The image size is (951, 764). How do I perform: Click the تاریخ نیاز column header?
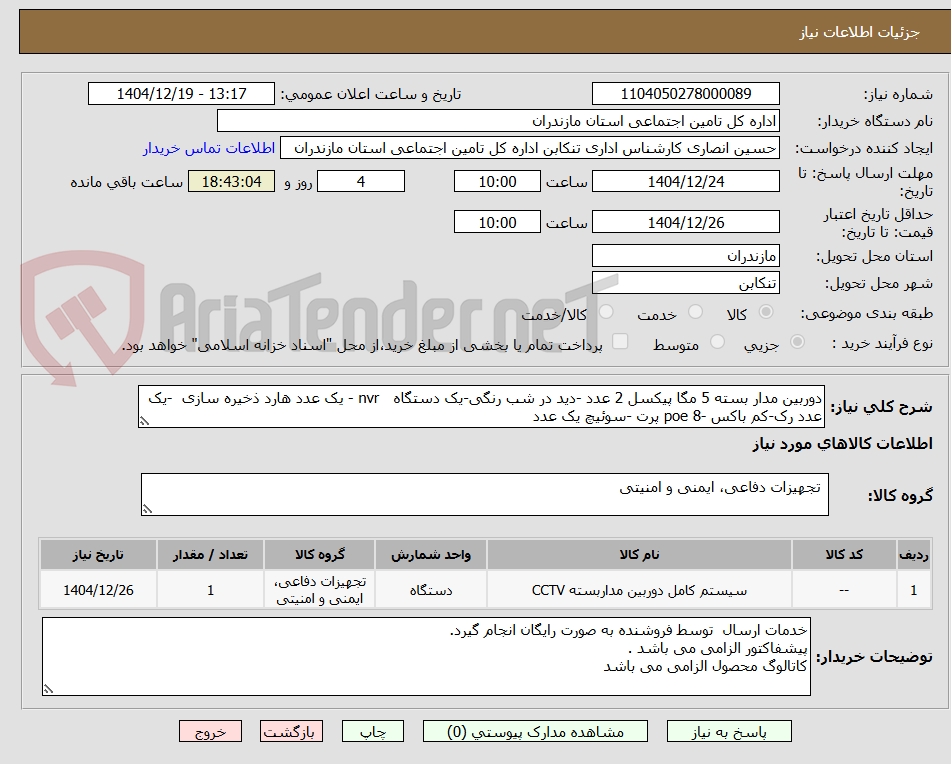(x=98, y=555)
